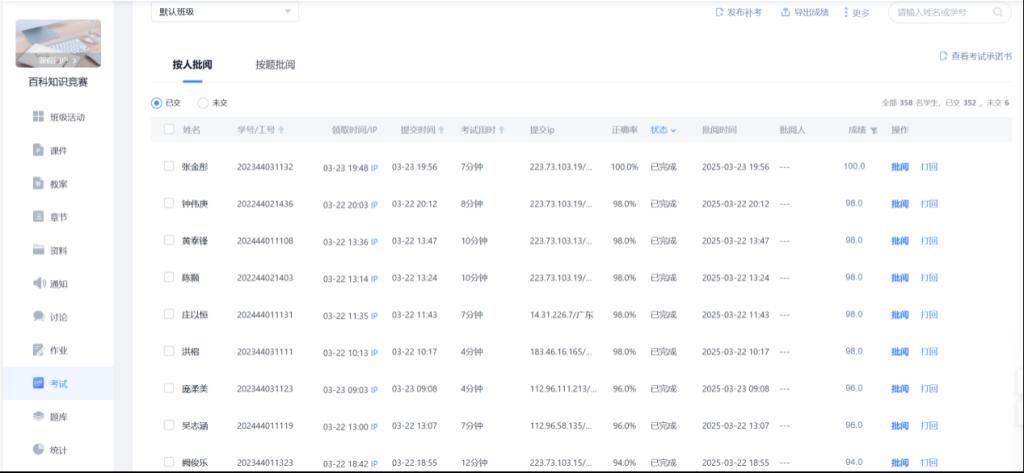The height and width of the screenshot is (473, 1024).
Task: Select the 未交 radio button
Action: click(203, 102)
